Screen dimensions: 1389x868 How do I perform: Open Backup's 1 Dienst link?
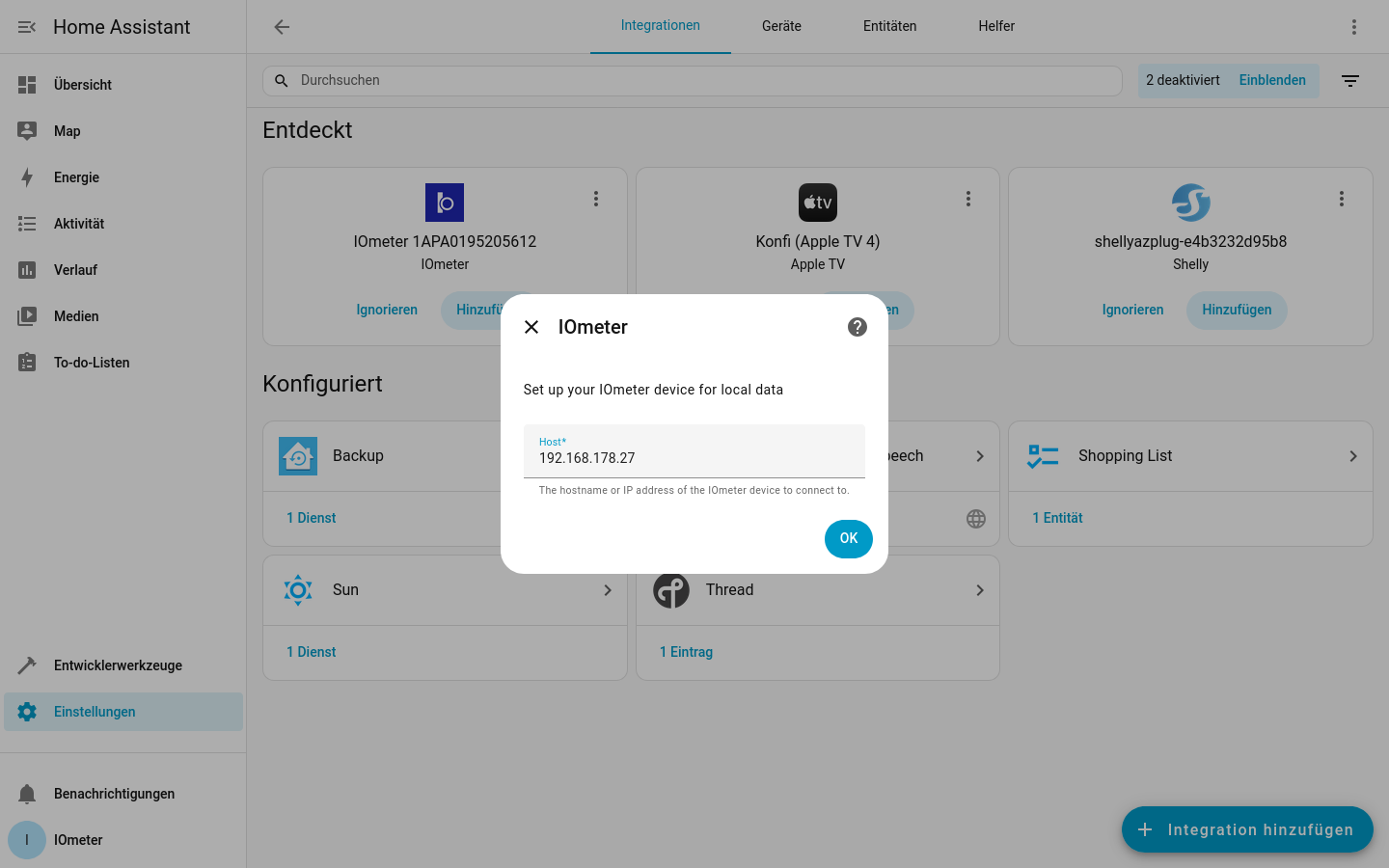click(312, 519)
